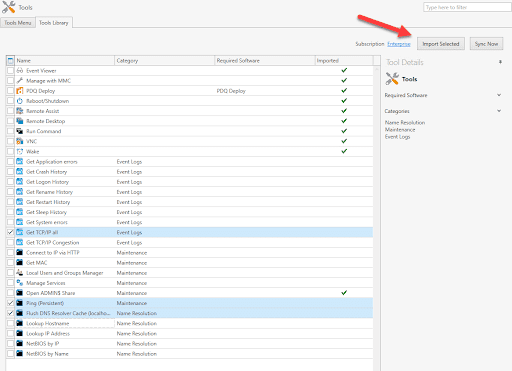Click the Sync Now button

tap(486, 44)
